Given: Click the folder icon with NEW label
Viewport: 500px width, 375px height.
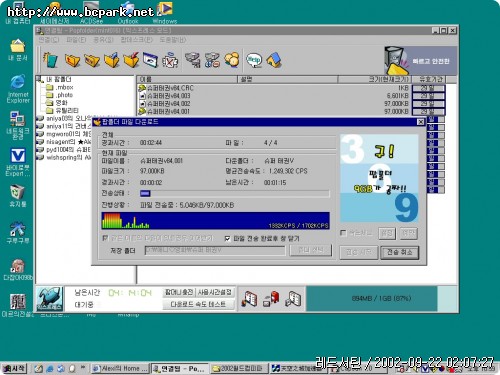Looking at the screenshot, I should click(92, 60).
